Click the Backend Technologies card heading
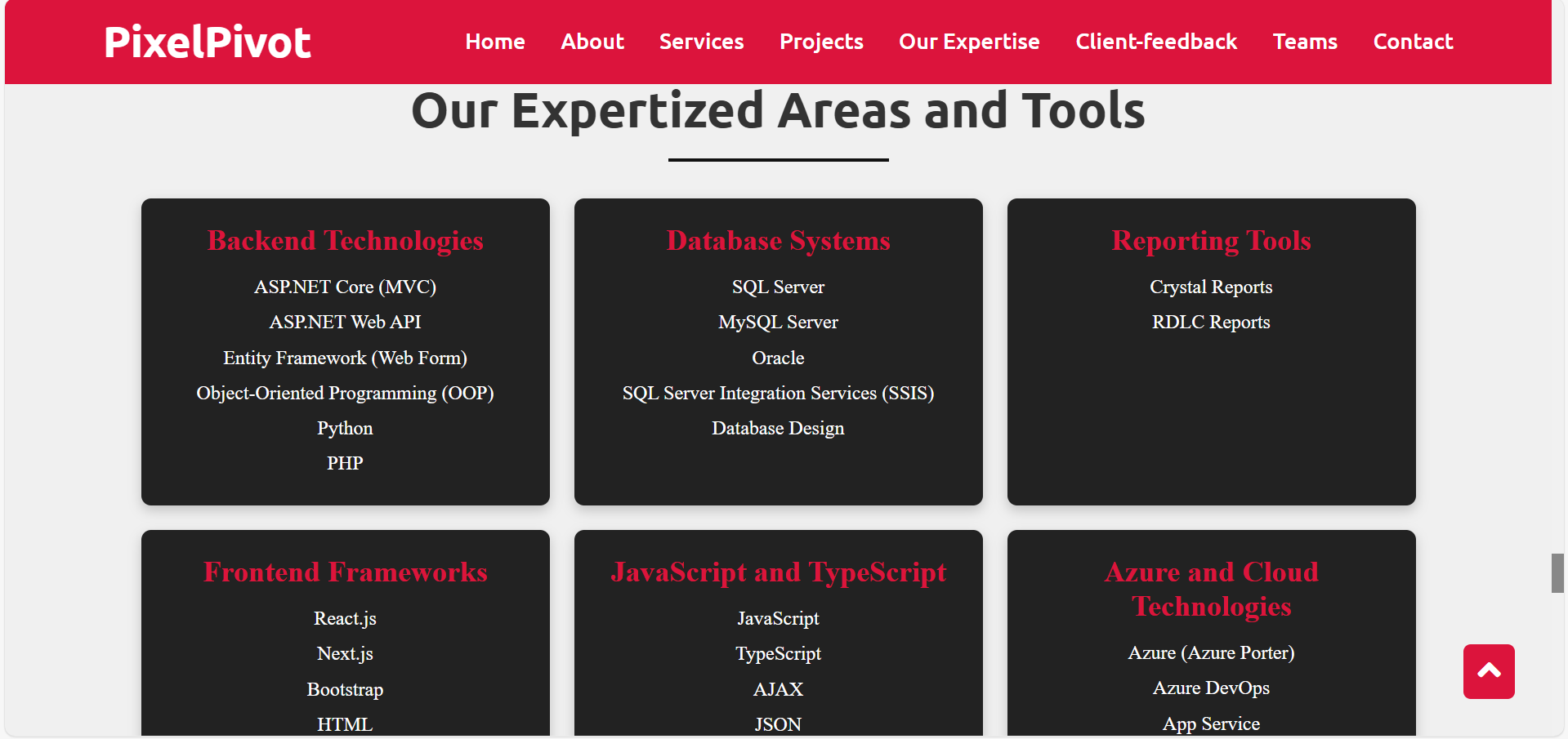 [345, 241]
